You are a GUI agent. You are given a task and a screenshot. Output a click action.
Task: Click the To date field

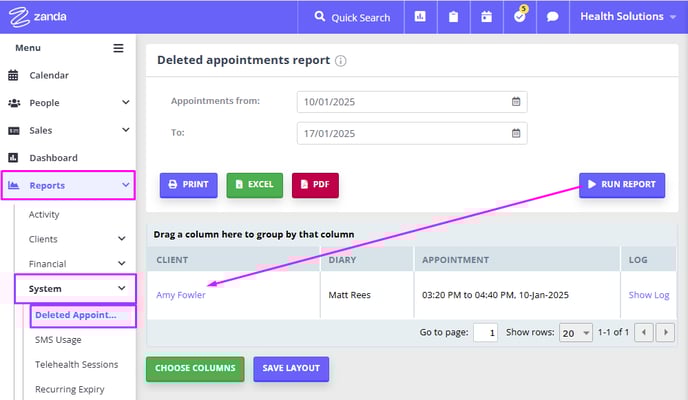point(412,133)
